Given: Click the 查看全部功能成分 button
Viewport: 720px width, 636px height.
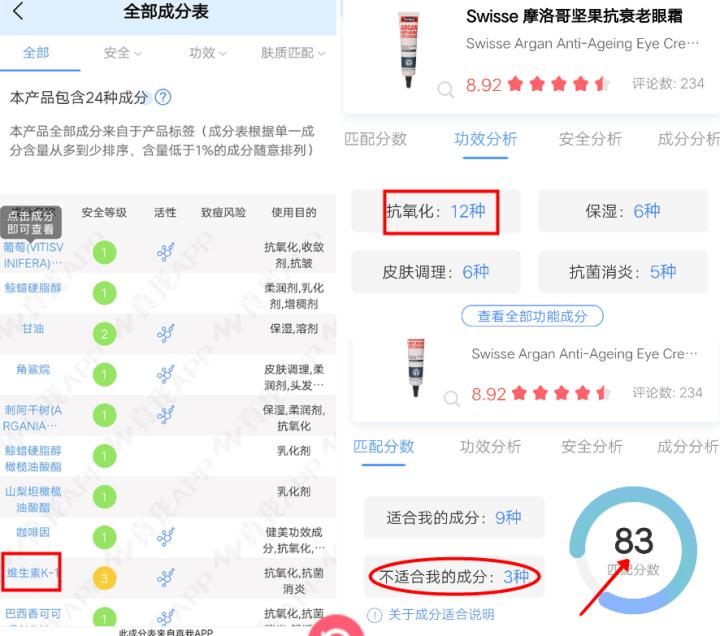Looking at the screenshot, I should click(532, 316).
